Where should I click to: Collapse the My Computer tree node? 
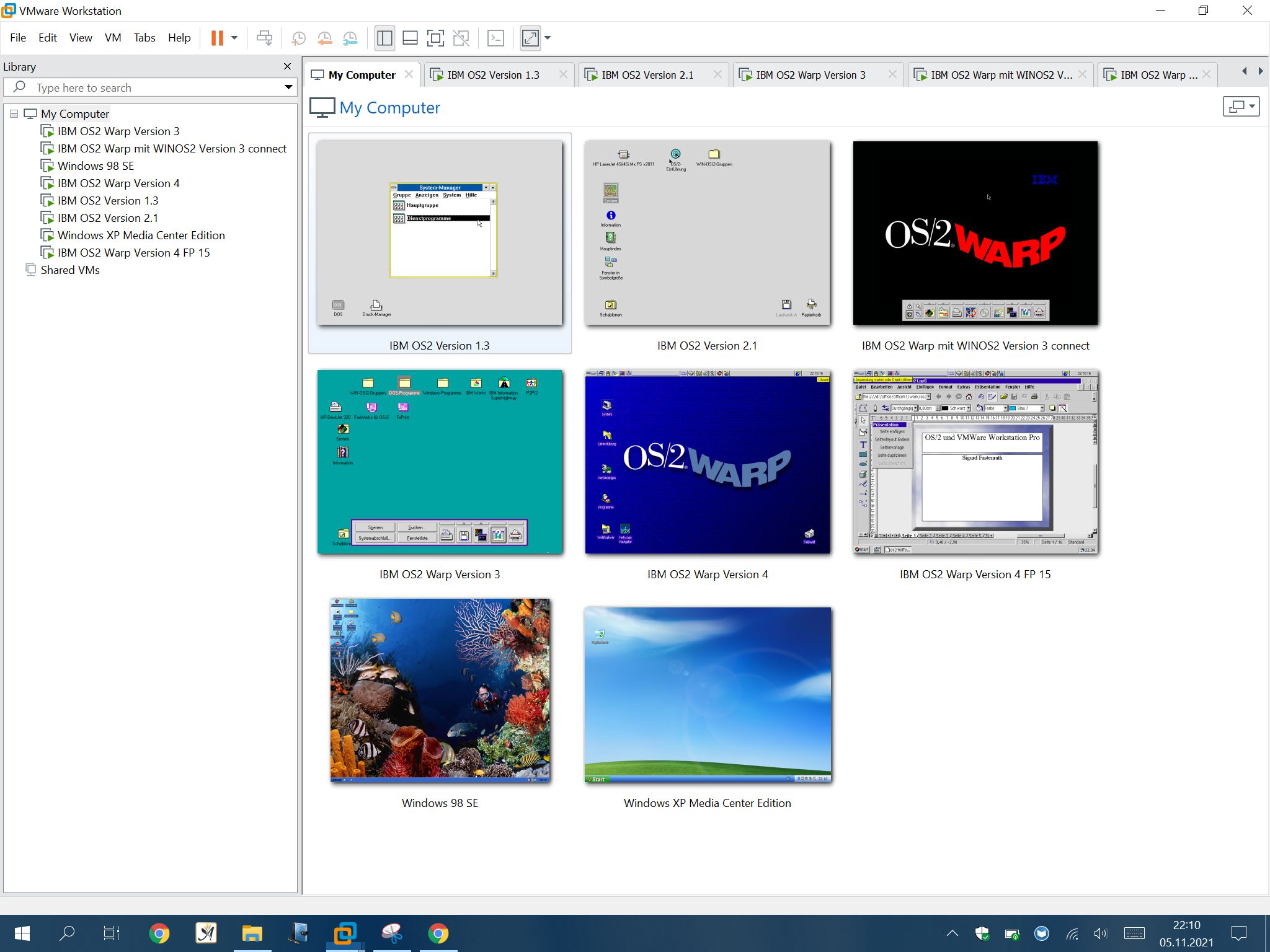point(14,114)
